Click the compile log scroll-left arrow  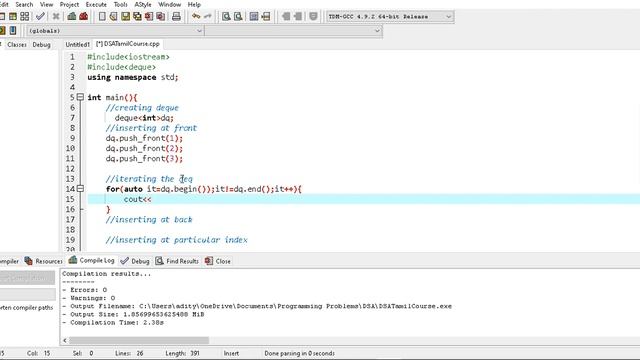click(x=65, y=340)
